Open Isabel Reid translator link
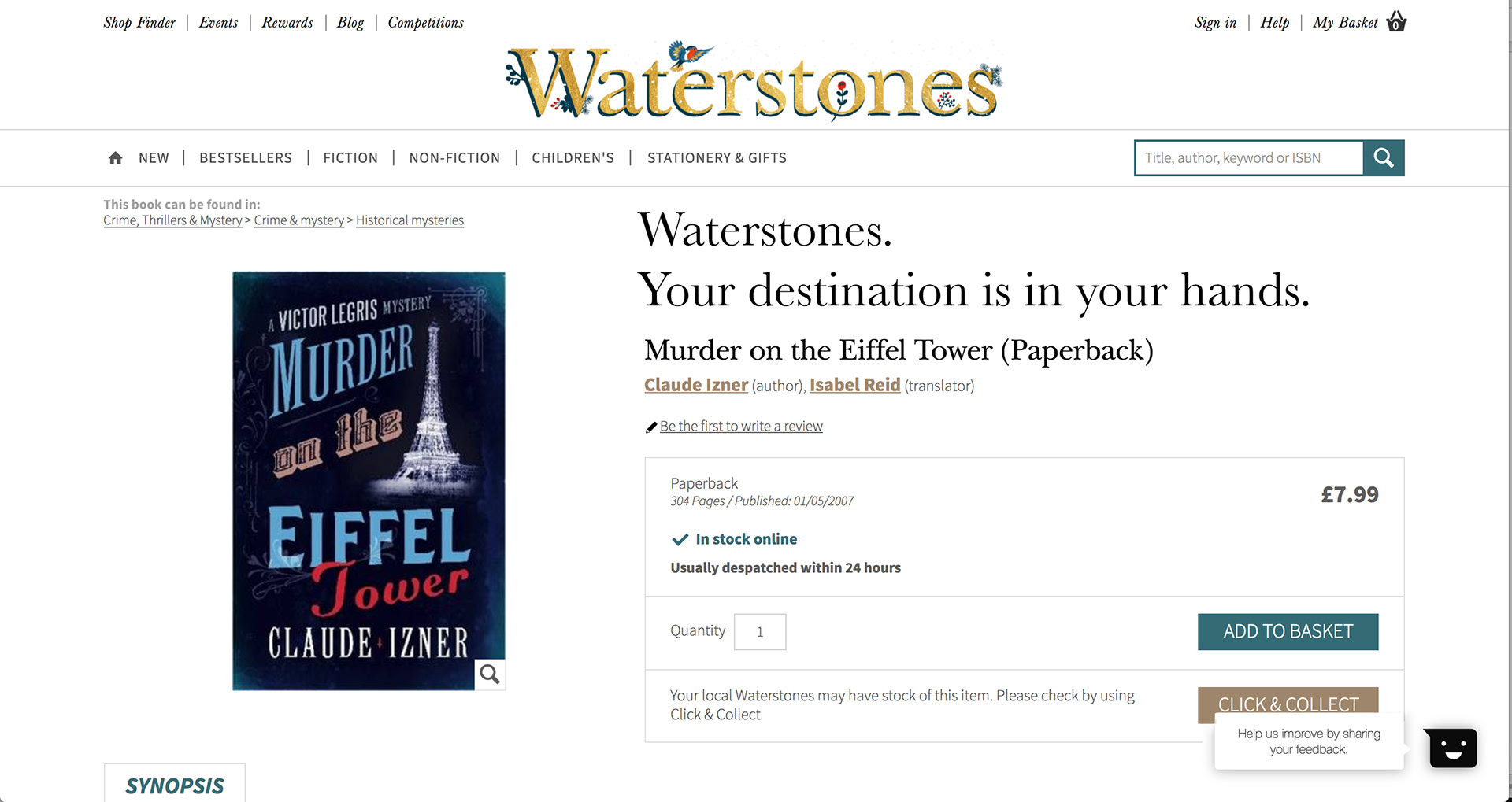Screen dimensions: 1512x802 coord(854,385)
